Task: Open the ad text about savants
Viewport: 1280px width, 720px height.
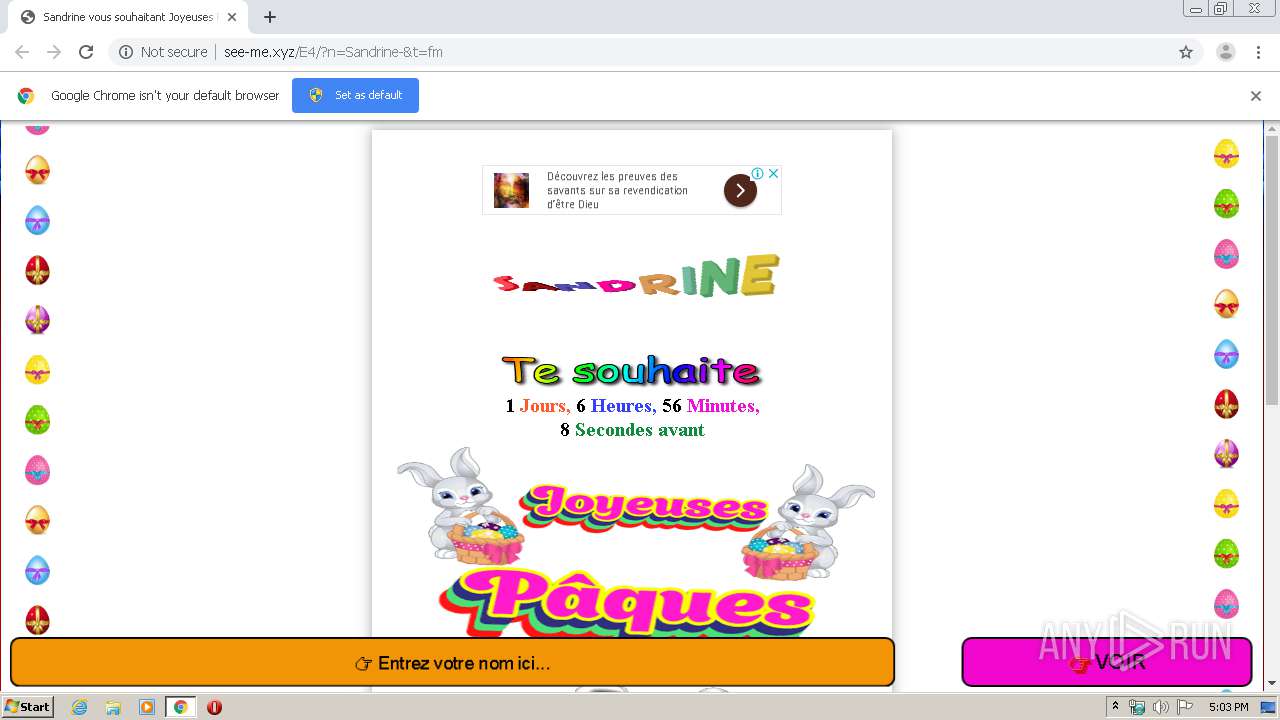Action: tap(617, 190)
